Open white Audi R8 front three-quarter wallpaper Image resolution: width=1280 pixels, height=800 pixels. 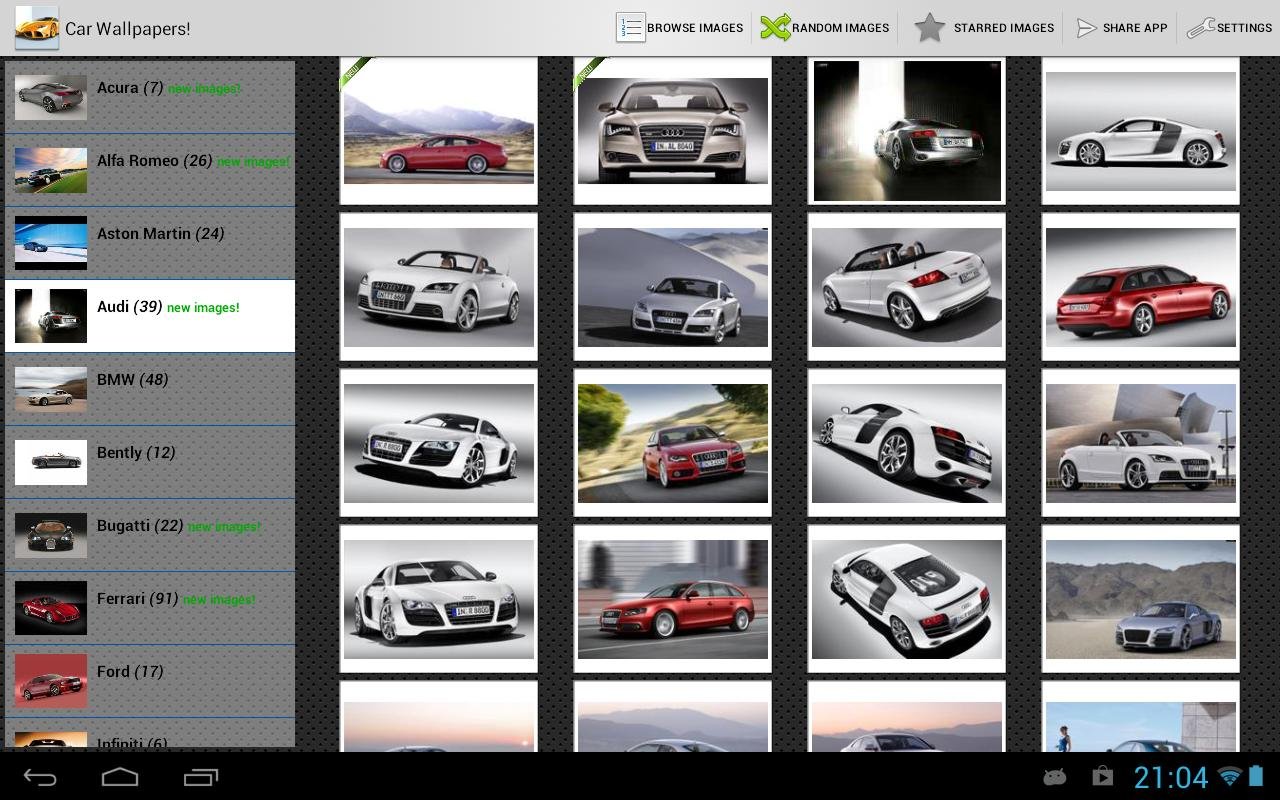coord(439,599)
